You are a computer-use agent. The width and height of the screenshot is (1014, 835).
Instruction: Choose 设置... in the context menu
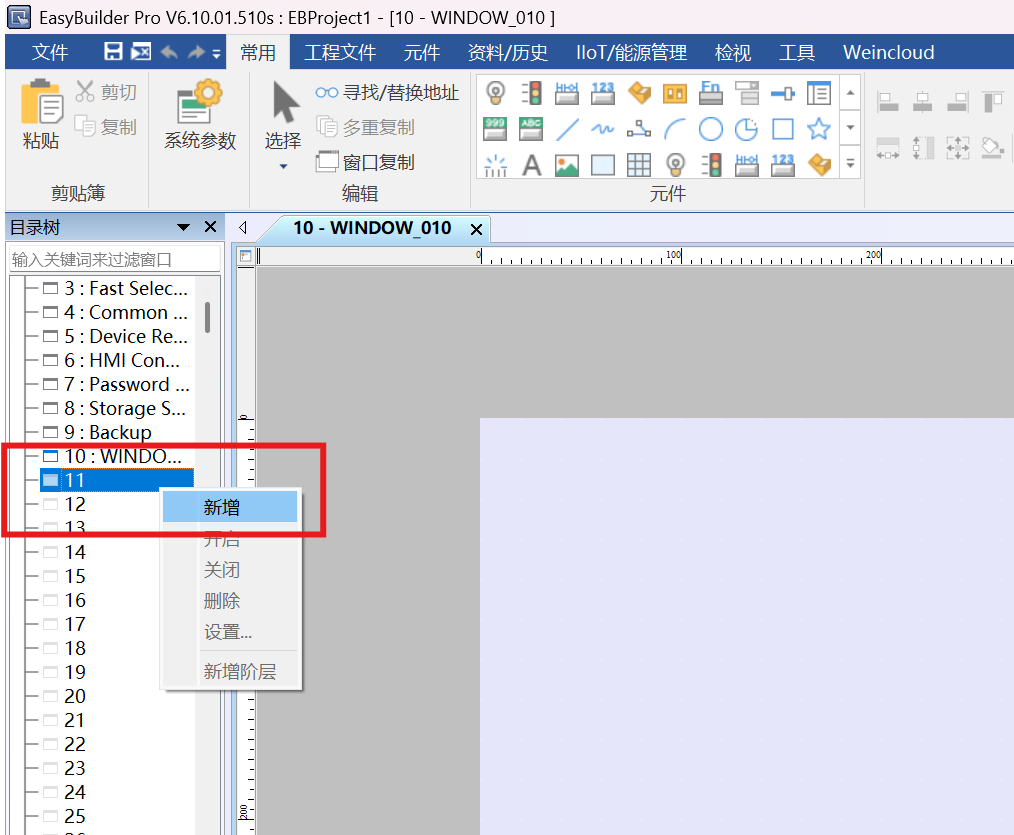[230, 632]
